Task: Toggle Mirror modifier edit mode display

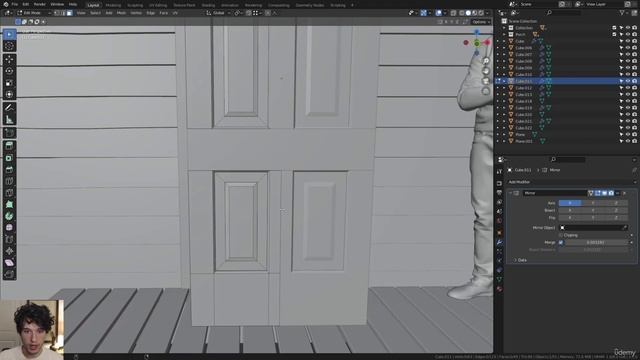Action: coord(598,193)
